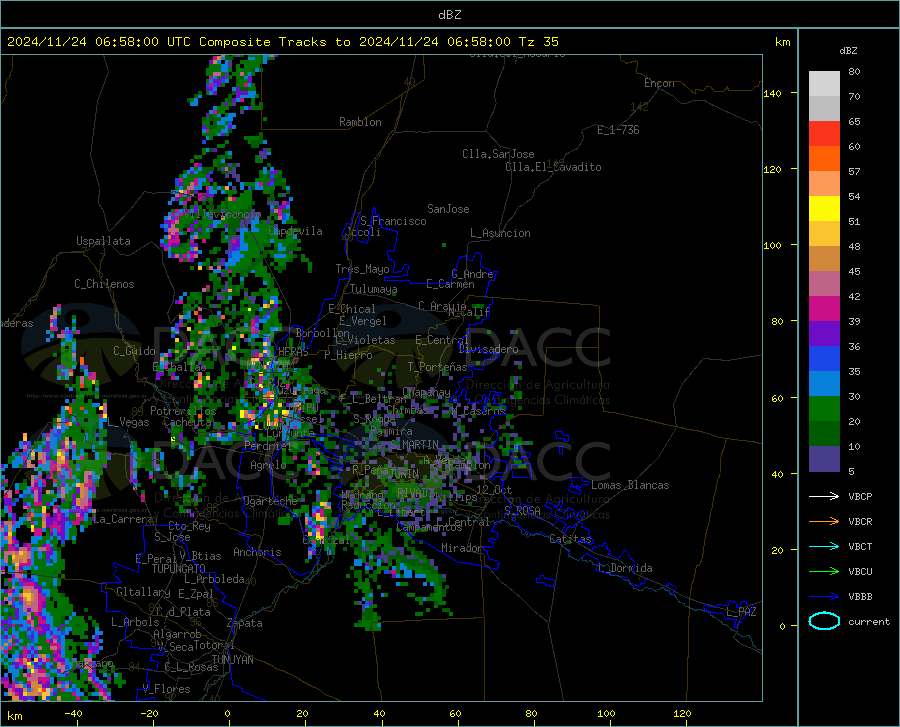Click the 'Algarrob' map label
This screenshot has width=900, height=727.
click(177, 634)
